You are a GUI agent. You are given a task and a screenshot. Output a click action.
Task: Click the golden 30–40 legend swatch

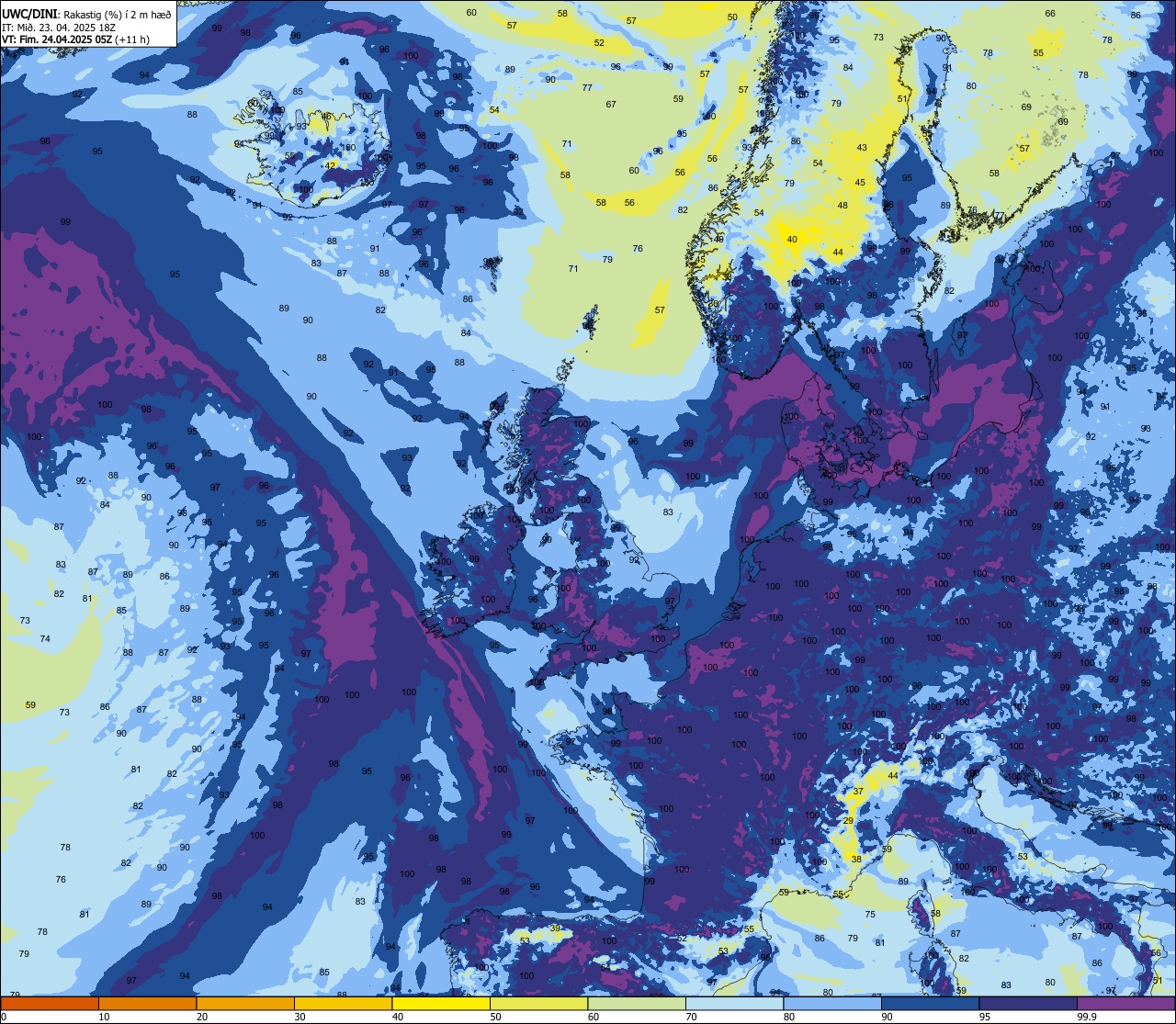343,1003
